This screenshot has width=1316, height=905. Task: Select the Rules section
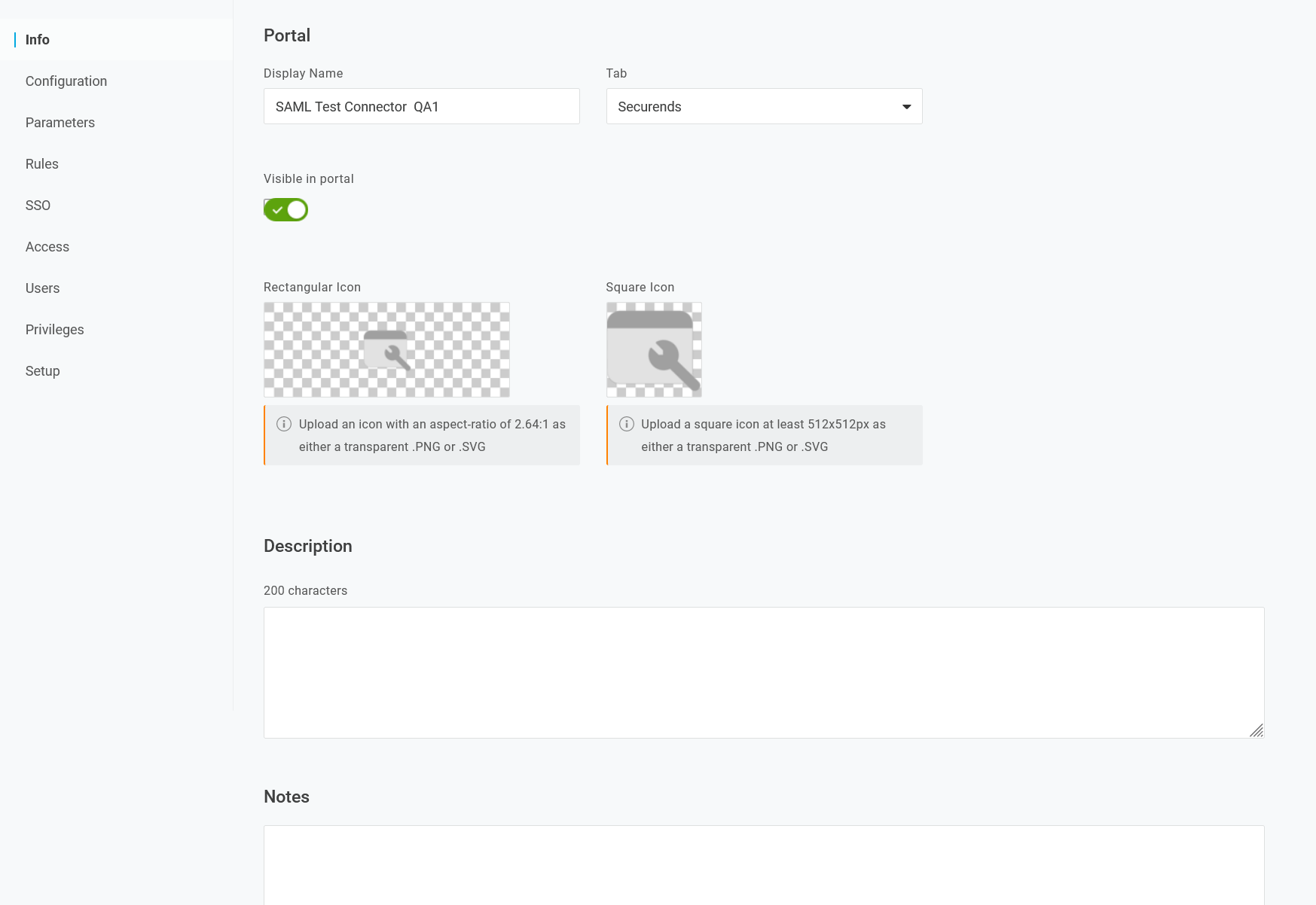pyautogui.click(x=41, y=163)
